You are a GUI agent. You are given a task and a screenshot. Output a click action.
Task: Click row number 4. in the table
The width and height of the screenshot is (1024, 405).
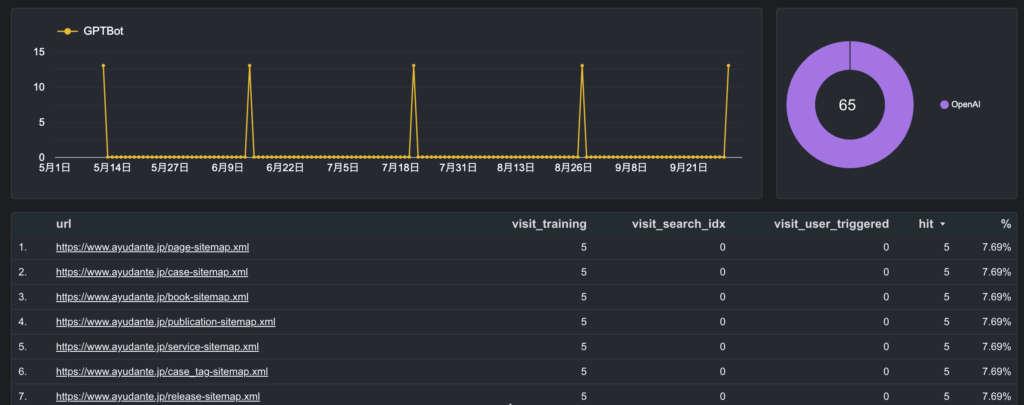pyautogui.click(x=23, y=322)
